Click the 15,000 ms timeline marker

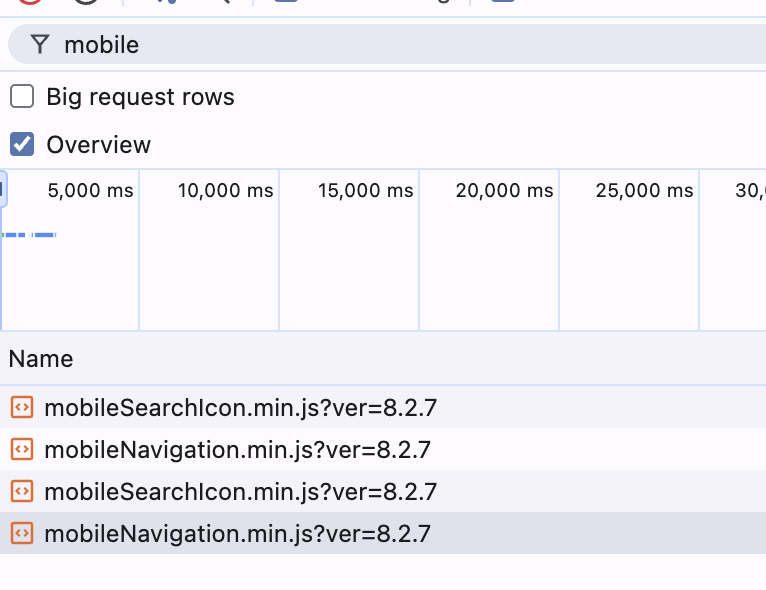tap(365, 190)
